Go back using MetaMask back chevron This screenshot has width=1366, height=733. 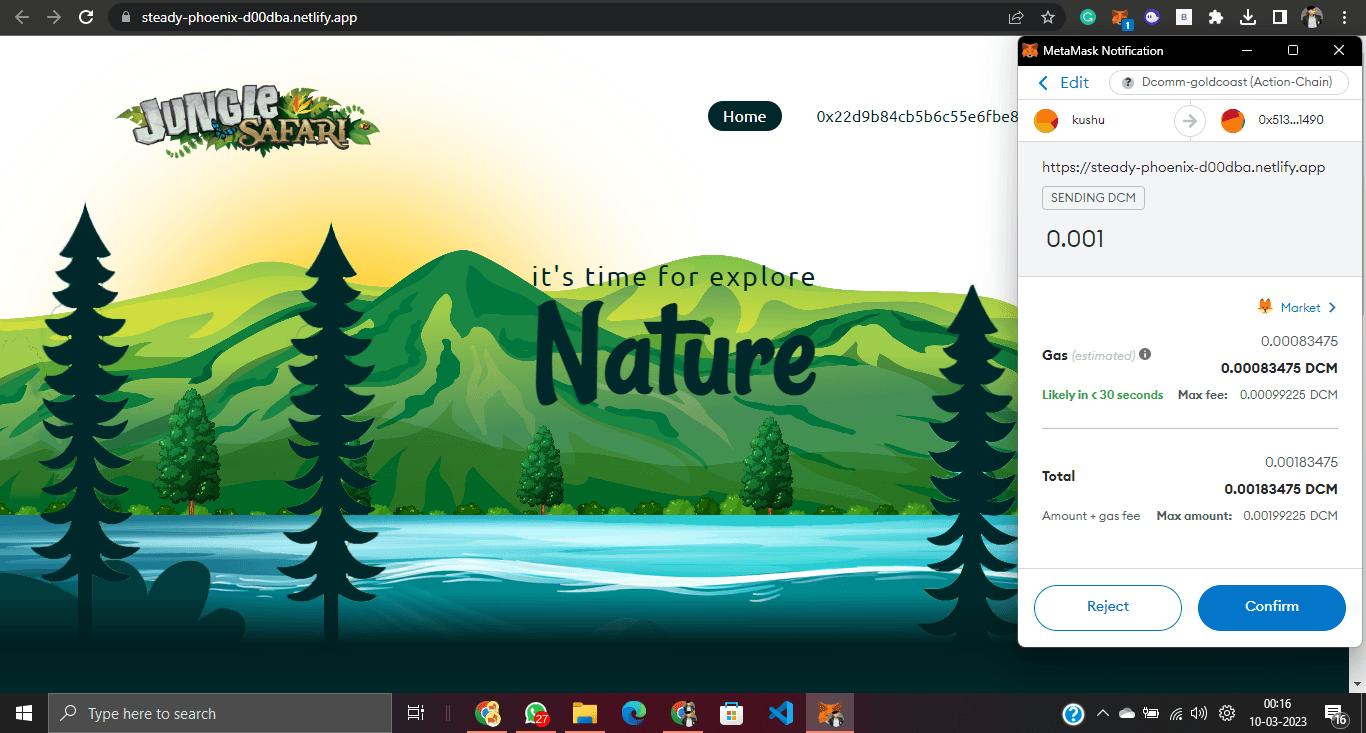click(x=1044, y=83)
